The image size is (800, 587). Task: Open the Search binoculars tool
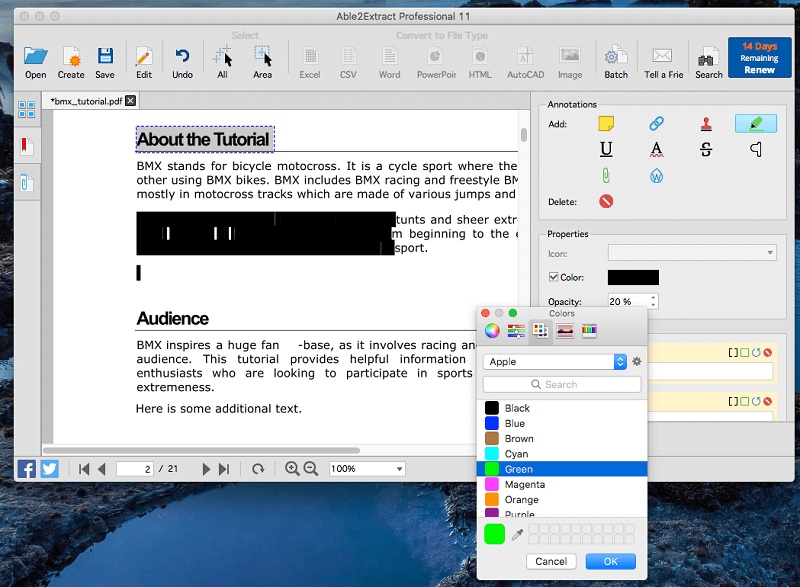(x=709, y=62)
